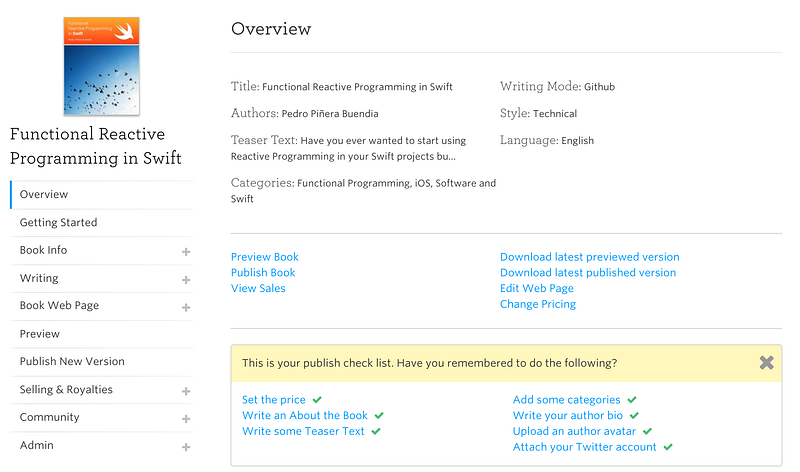The image size is (800, 472).
Task: Click green checkmark next to Set the price
Action: 317,400
